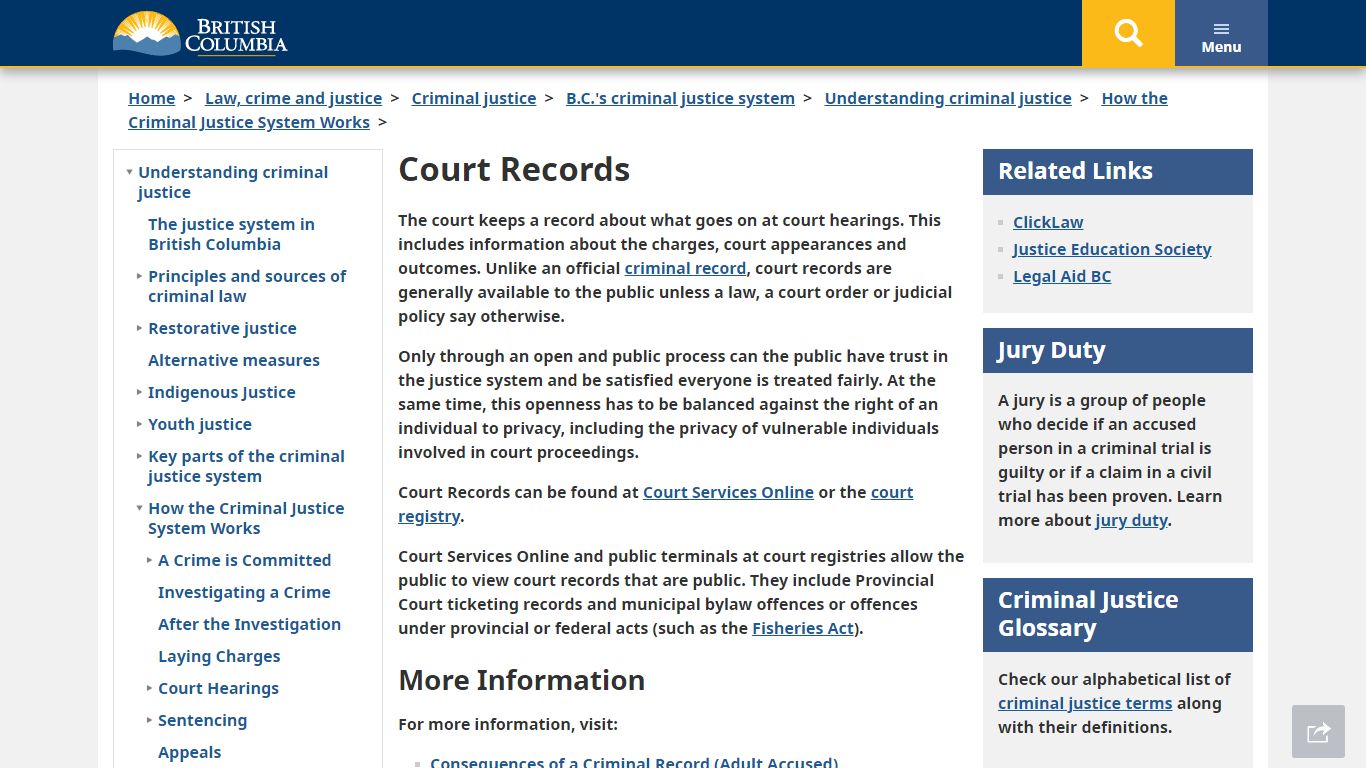
Task: Open Indigenous Justice sidebar link
Action: [x=221, y=392]
